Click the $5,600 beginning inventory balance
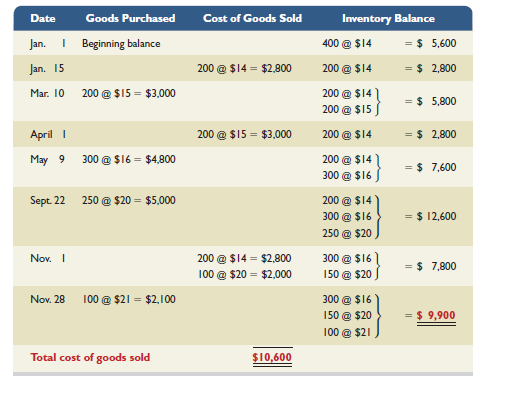 pos(436,43)
